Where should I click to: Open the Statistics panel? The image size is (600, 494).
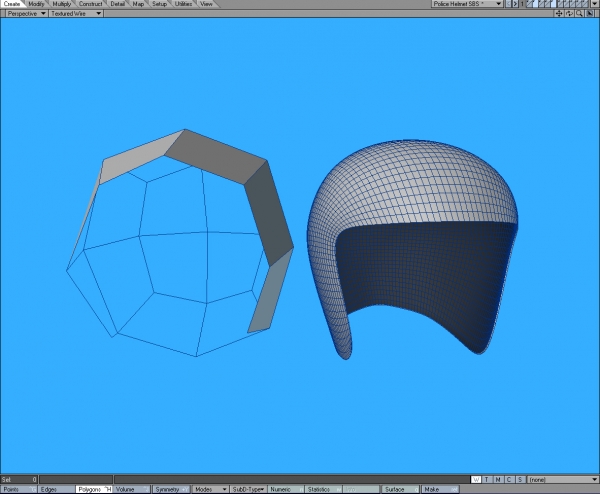(324, 489)
